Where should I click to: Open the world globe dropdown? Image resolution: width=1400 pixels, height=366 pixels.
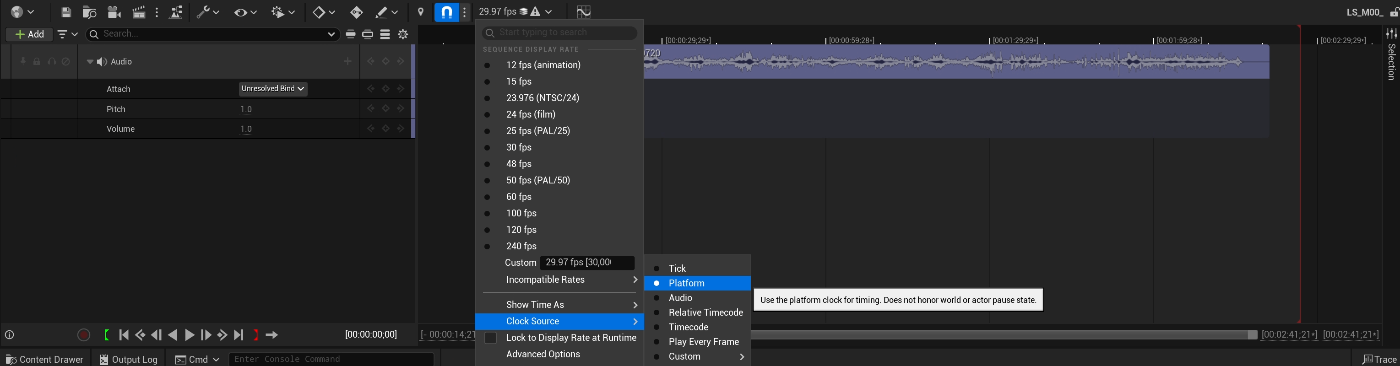(22, 12)
